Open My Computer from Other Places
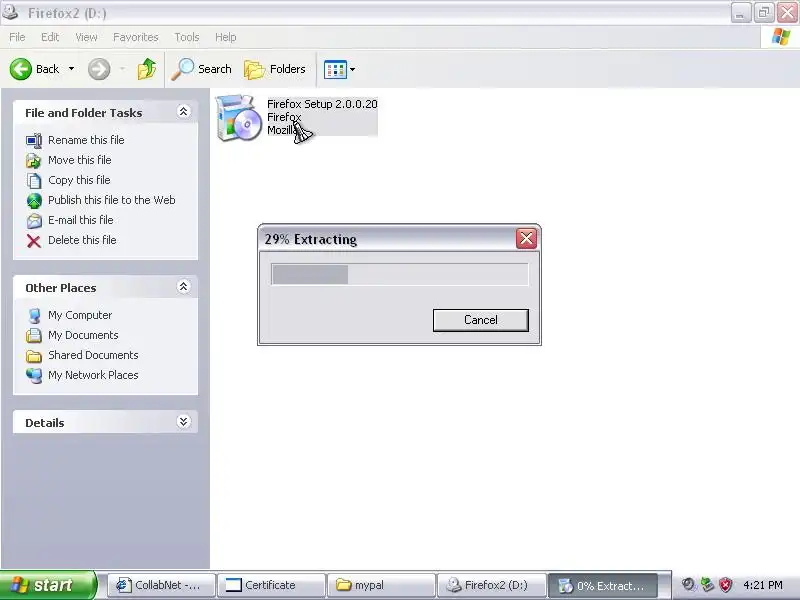Image resolution: width=800 pixels, height=600 pixels. (80, 315)
